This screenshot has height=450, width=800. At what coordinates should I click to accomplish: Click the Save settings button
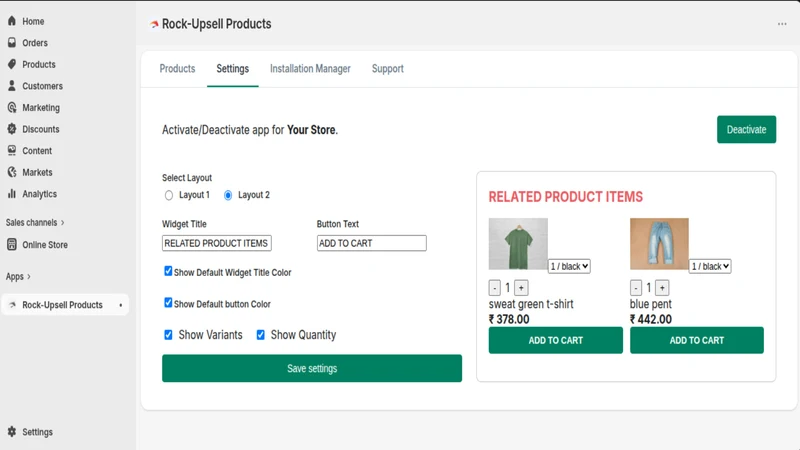[312, 368]
